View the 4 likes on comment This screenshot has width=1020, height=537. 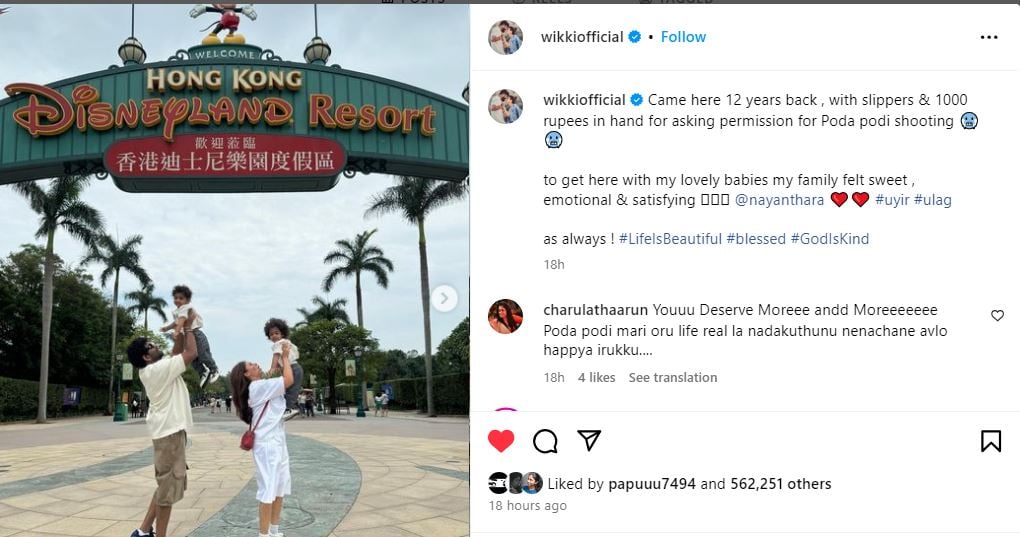tap(597, 378)
